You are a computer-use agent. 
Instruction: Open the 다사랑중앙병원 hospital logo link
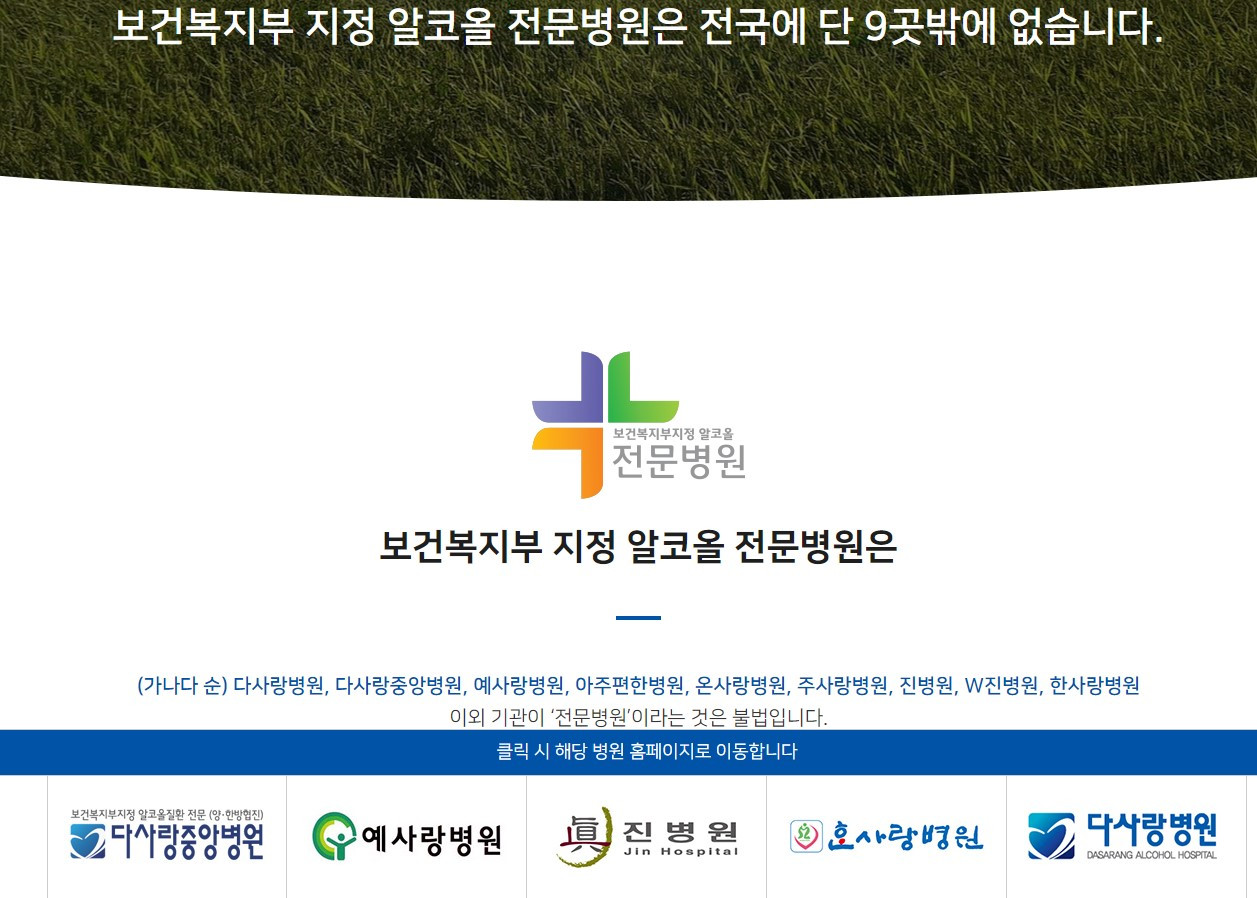[x=167, y=836]
